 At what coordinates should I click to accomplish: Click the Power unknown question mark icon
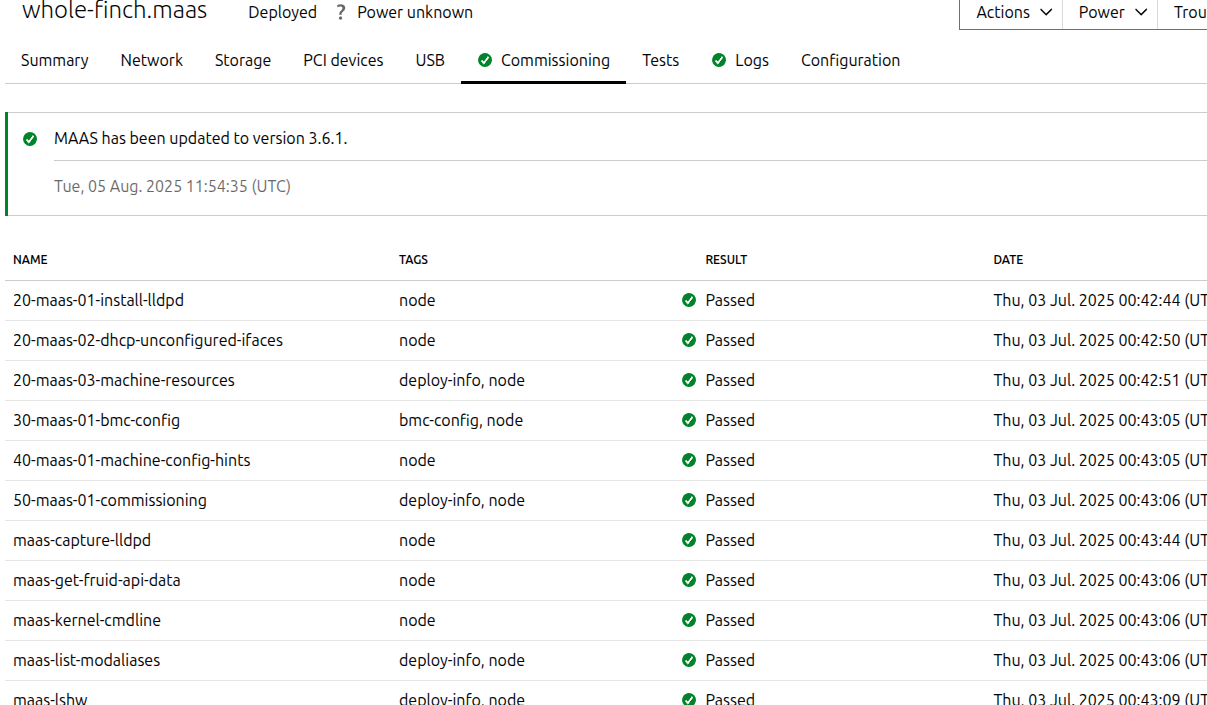341,13
